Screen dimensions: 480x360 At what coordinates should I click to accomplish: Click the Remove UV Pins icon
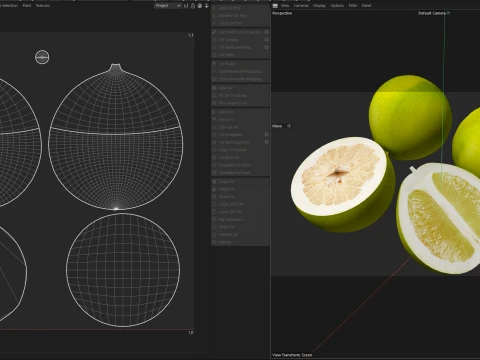214,15
